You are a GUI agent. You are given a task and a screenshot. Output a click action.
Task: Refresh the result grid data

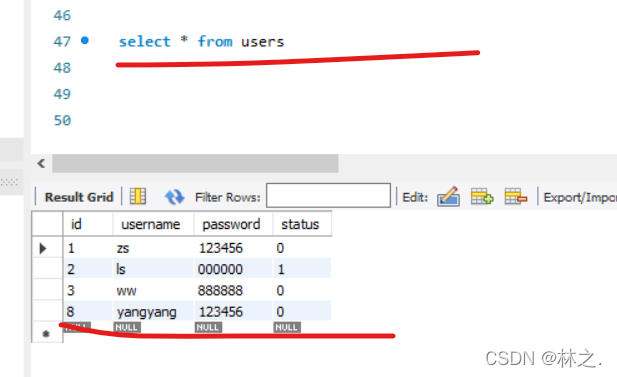click(174, 197)
